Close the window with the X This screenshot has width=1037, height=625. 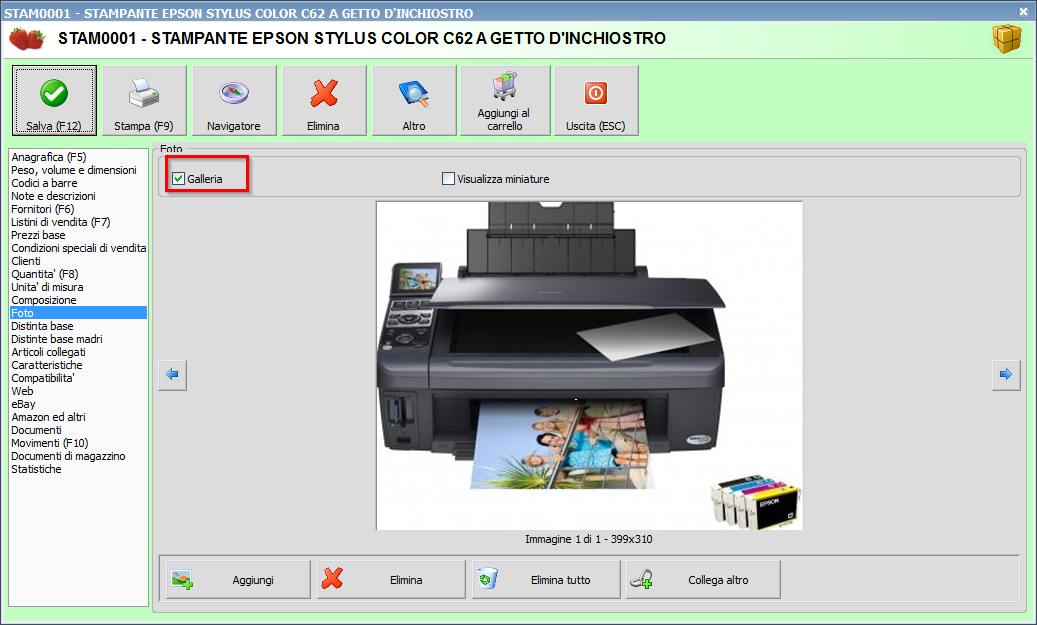click(1023, 11)
